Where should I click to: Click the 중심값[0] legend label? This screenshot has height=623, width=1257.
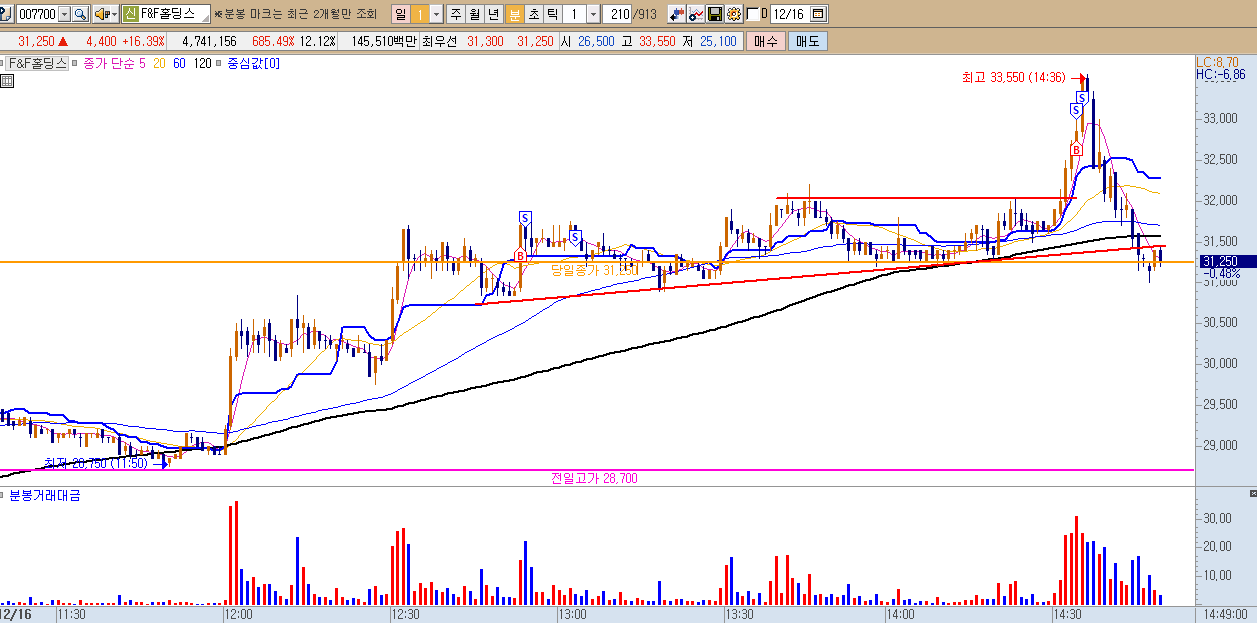coord(254,63)
